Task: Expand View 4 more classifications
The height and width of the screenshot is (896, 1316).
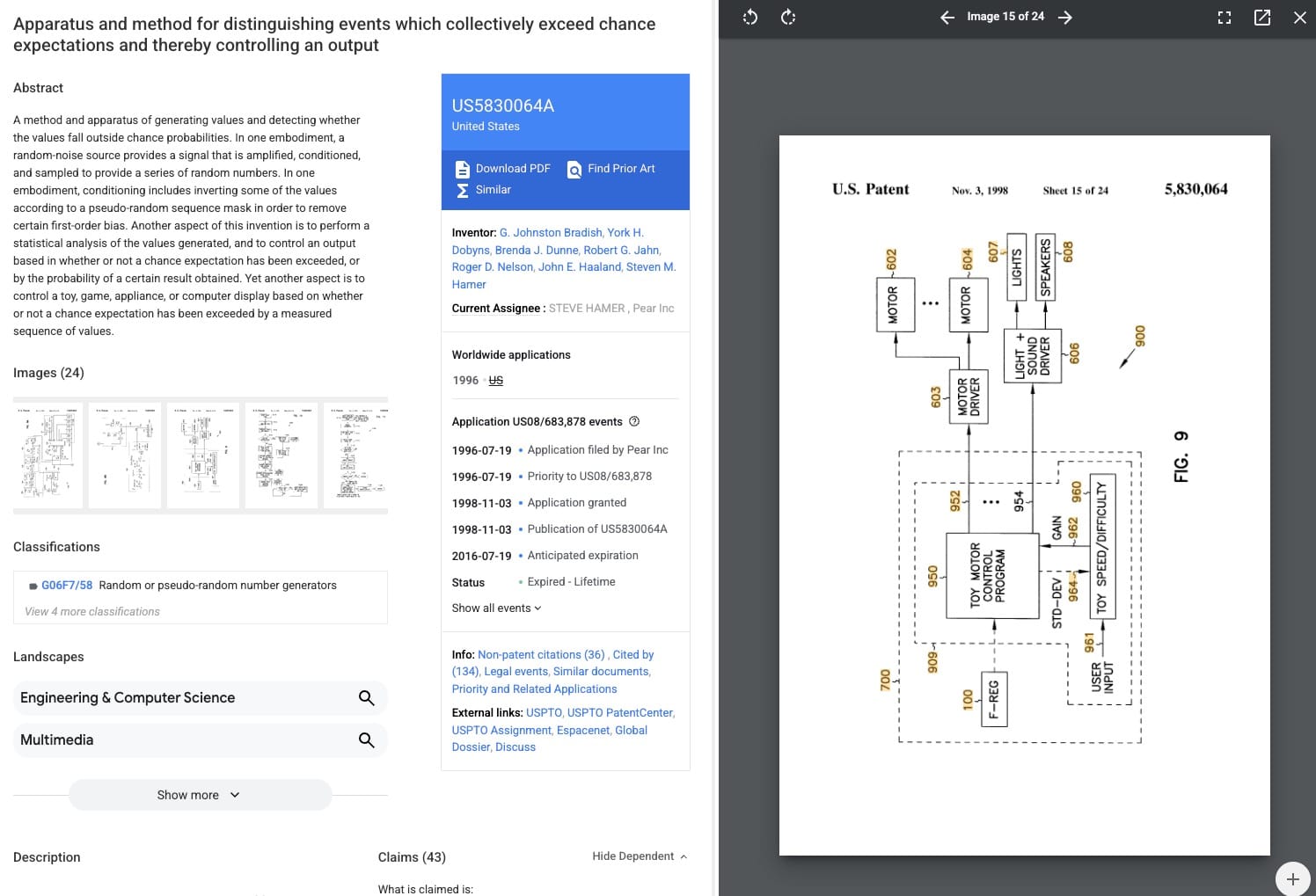Action: pos(92,611)
